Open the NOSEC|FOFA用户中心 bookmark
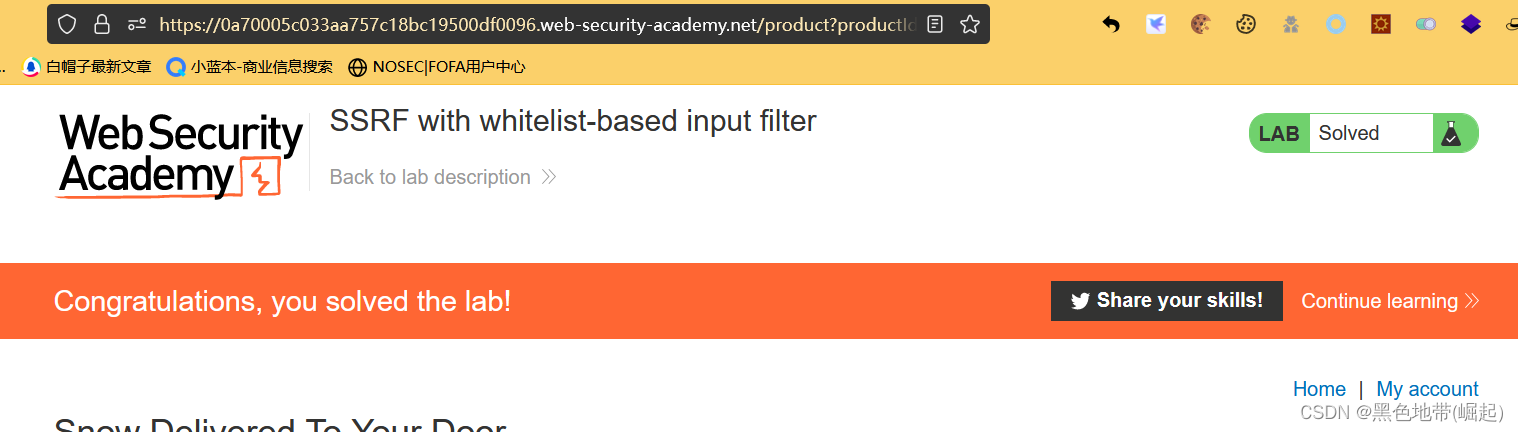 [436, 67]
